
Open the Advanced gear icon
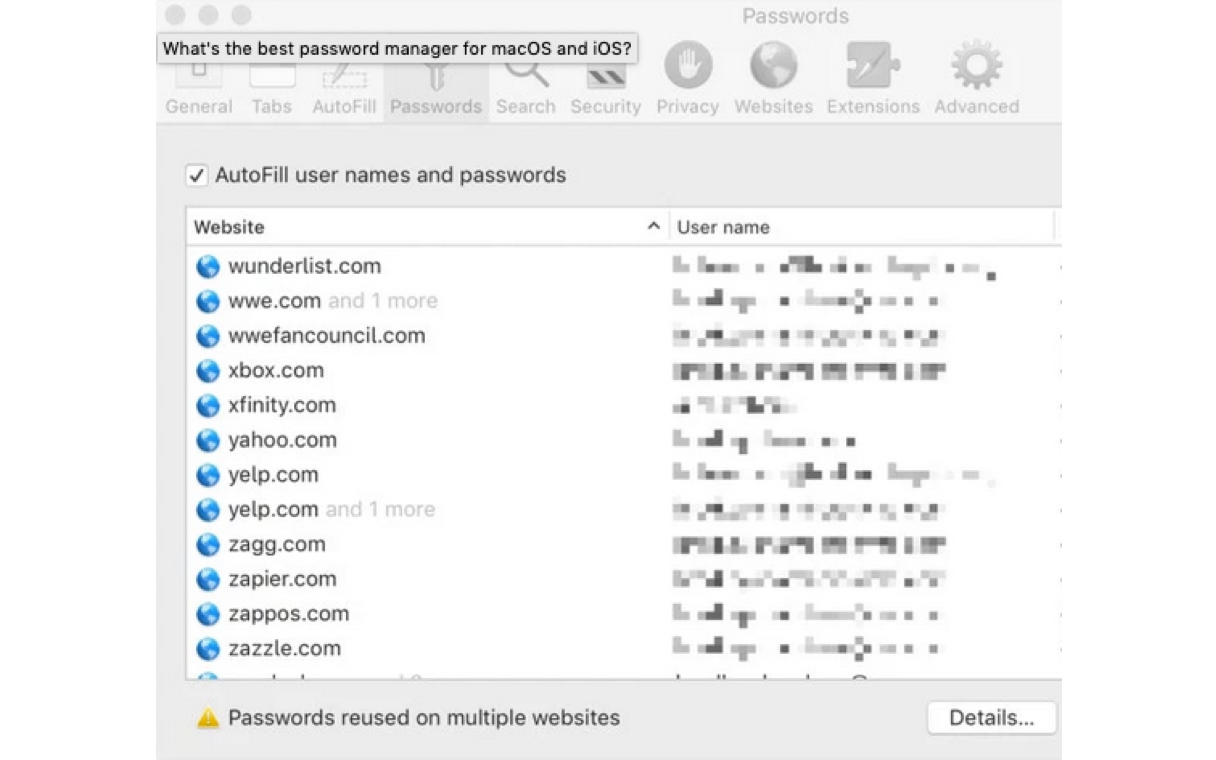[977, 67]
